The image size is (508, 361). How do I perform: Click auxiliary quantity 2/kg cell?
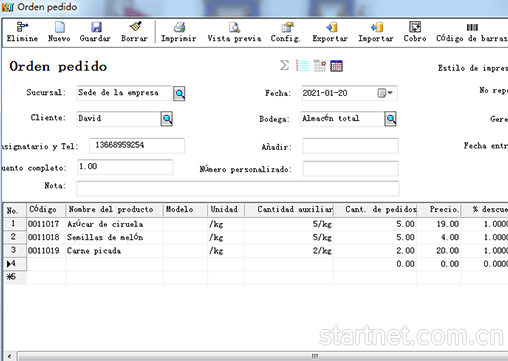[x=289, y=250]
